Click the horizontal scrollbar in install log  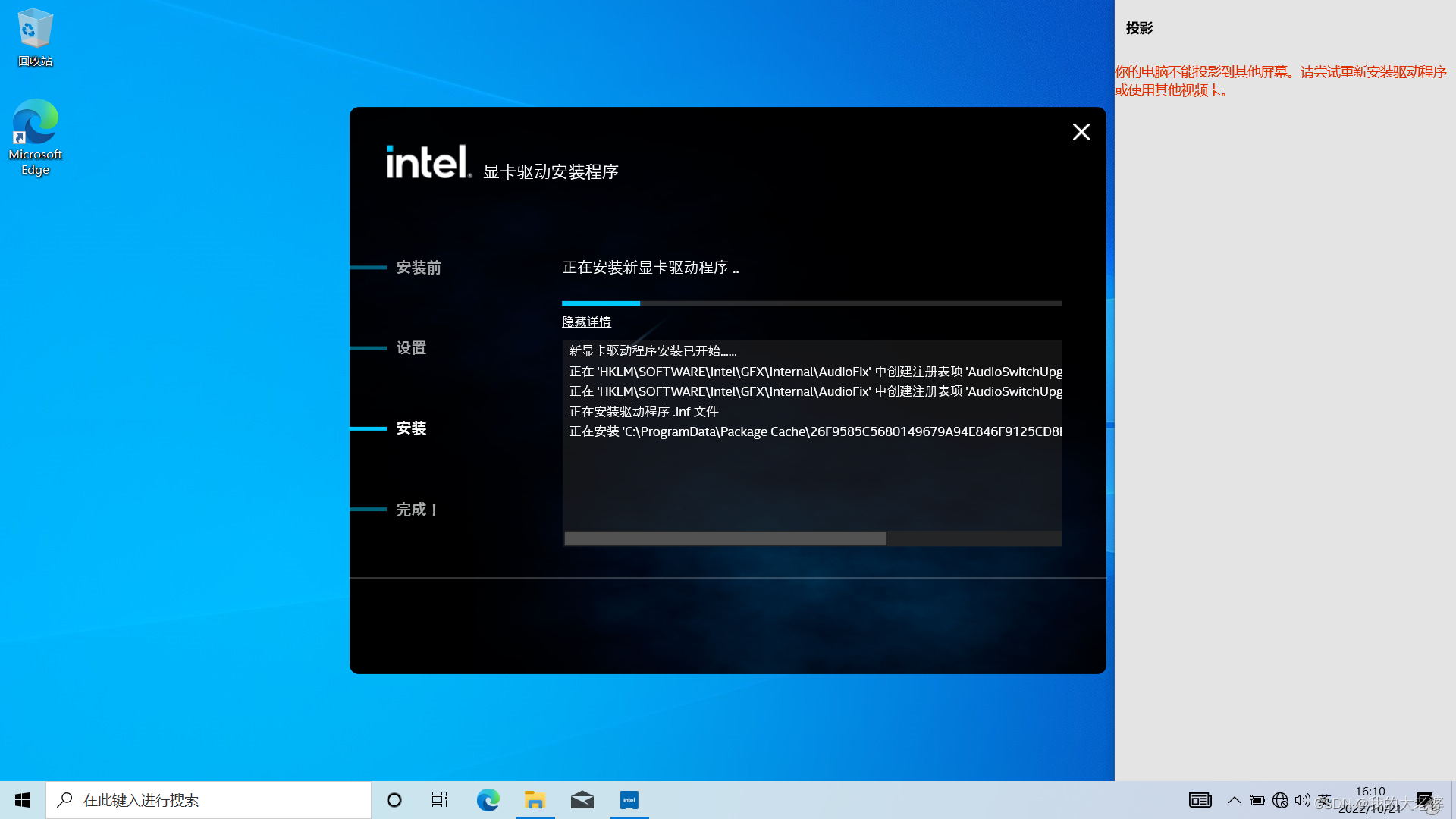(725, 538)
